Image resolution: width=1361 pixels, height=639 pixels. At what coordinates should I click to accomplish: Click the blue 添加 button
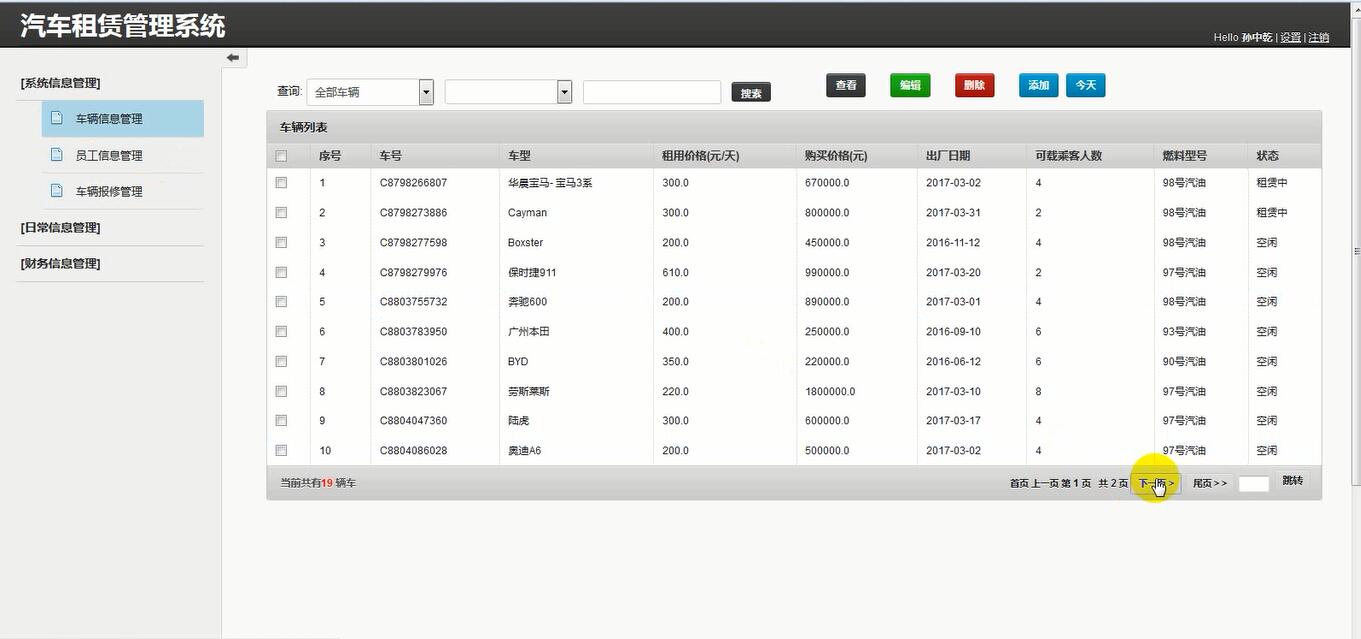1038,85
